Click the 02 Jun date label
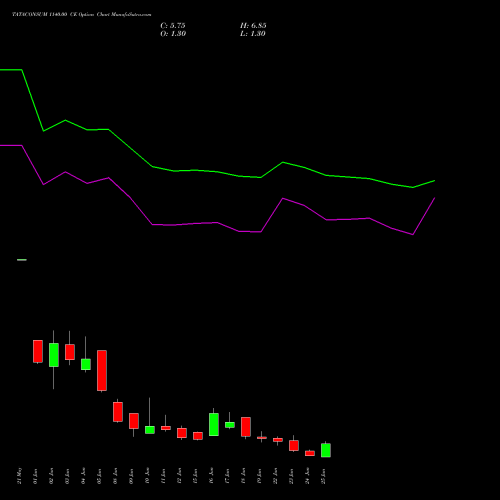This screenshot has width=500, height=500. pyautogui.click(x=51, y=476)
